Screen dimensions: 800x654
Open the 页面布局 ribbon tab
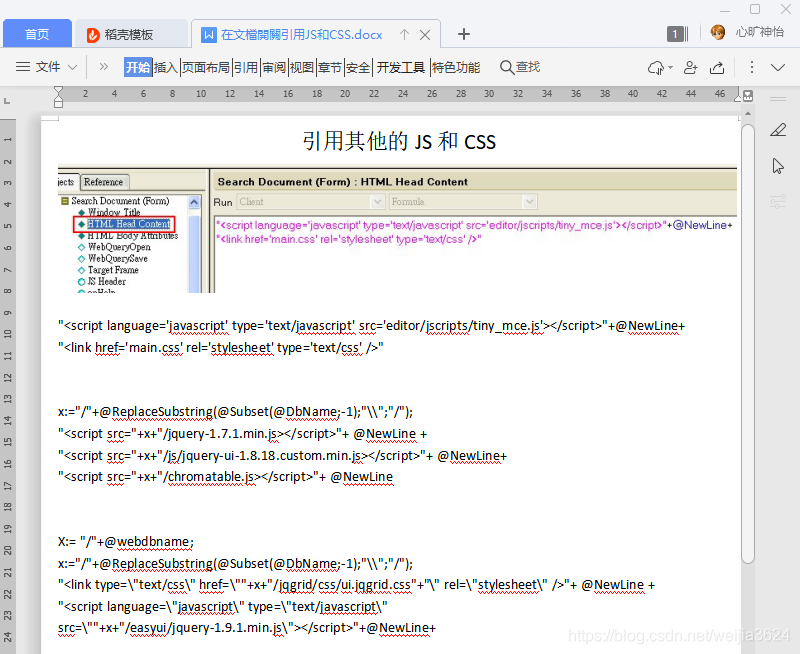point(206,67)
